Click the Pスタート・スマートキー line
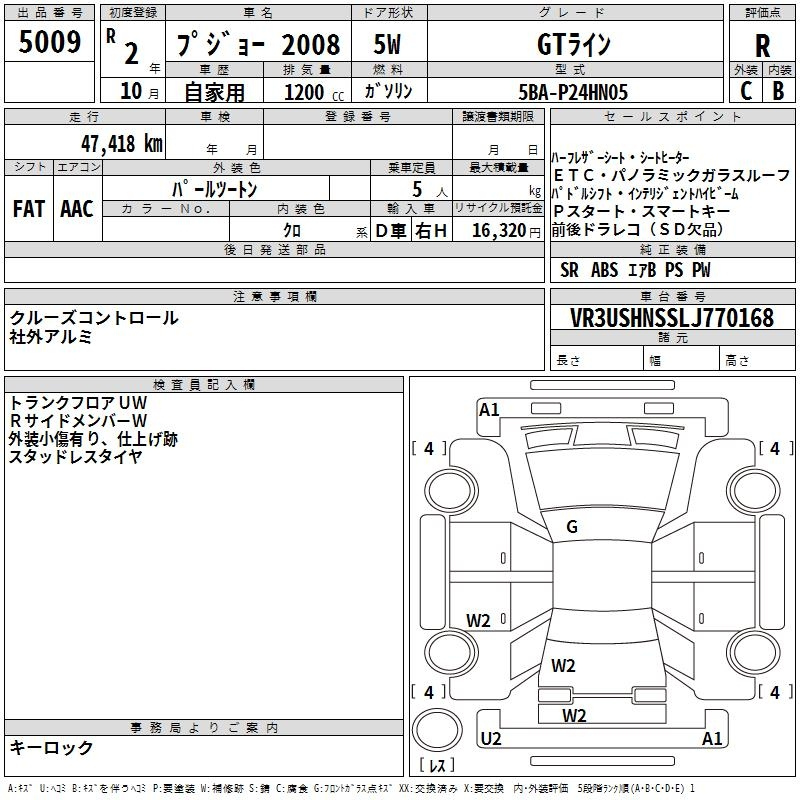 tap(642, 211)
